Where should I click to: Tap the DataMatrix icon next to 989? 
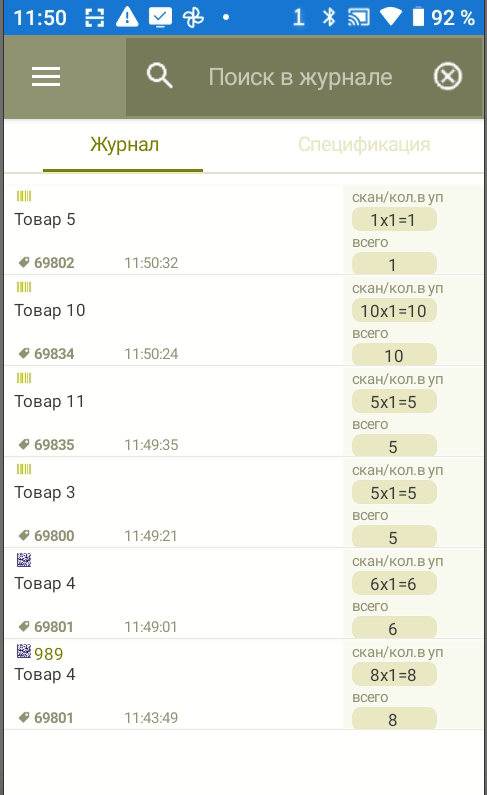[x=24, y=651]
